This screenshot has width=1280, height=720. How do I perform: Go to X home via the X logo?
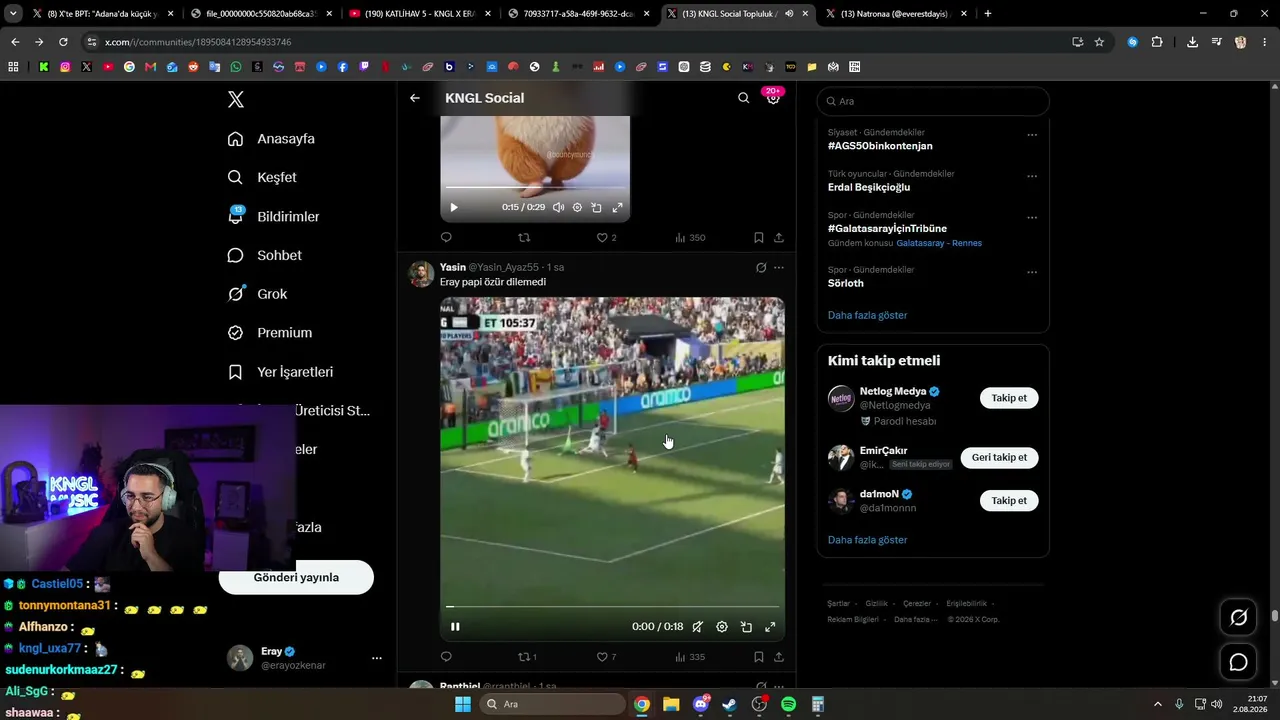coord(236,99)
